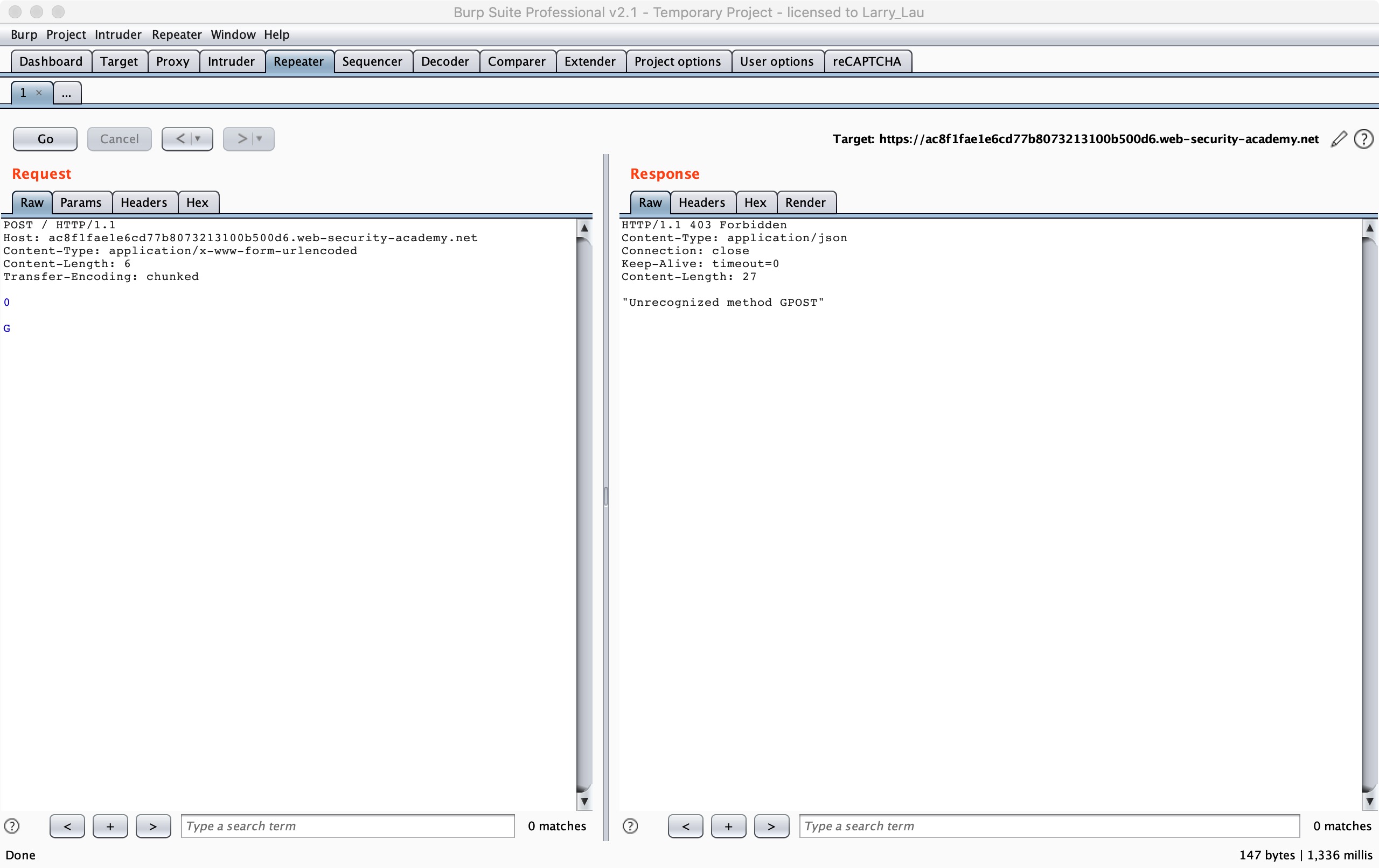The height and width of the screenshot is (868, 1379).
Task: Open response search help question-mark icon
Action: 630,825
